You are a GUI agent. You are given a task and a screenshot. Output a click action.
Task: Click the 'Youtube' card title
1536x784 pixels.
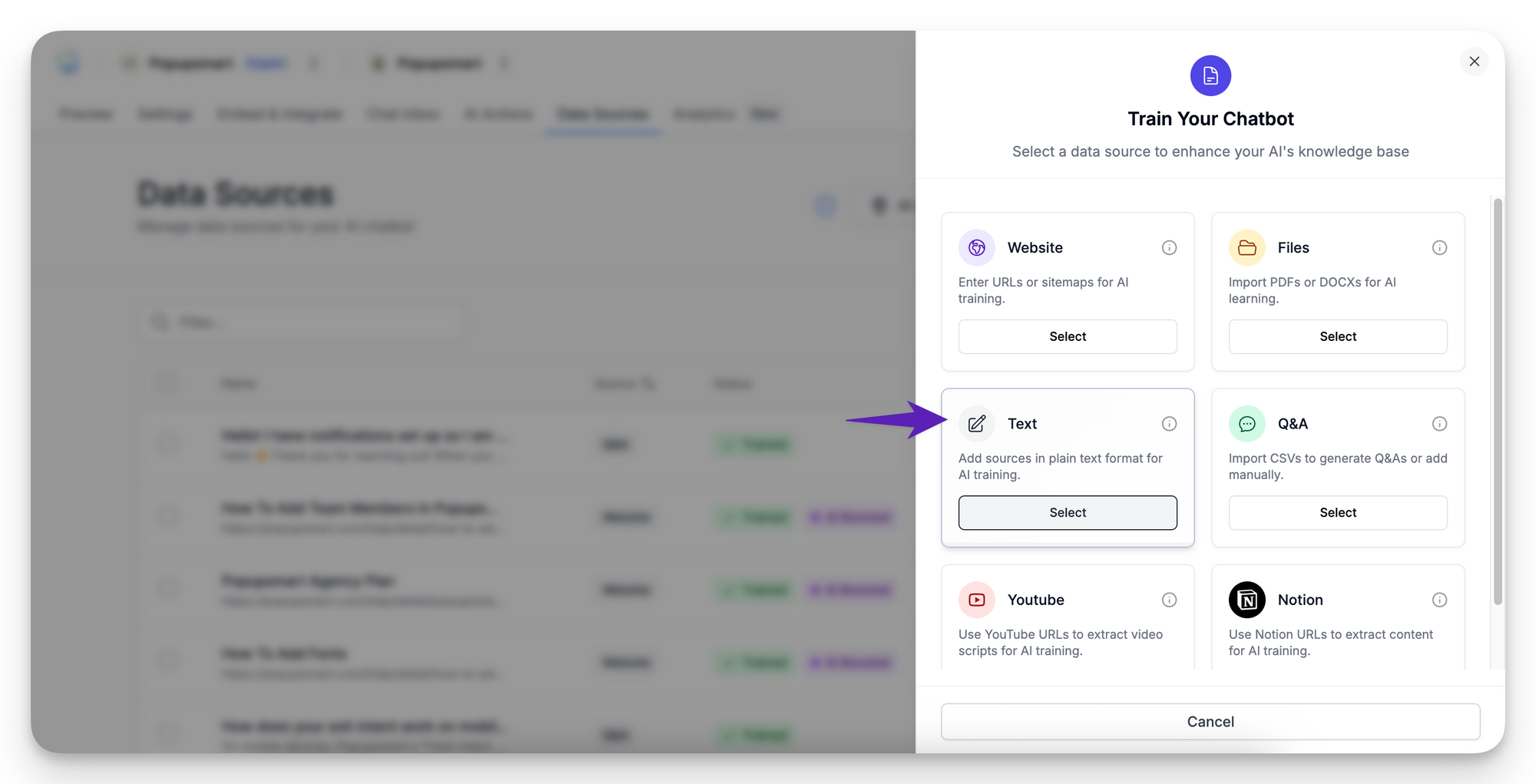click(1036, 600)
